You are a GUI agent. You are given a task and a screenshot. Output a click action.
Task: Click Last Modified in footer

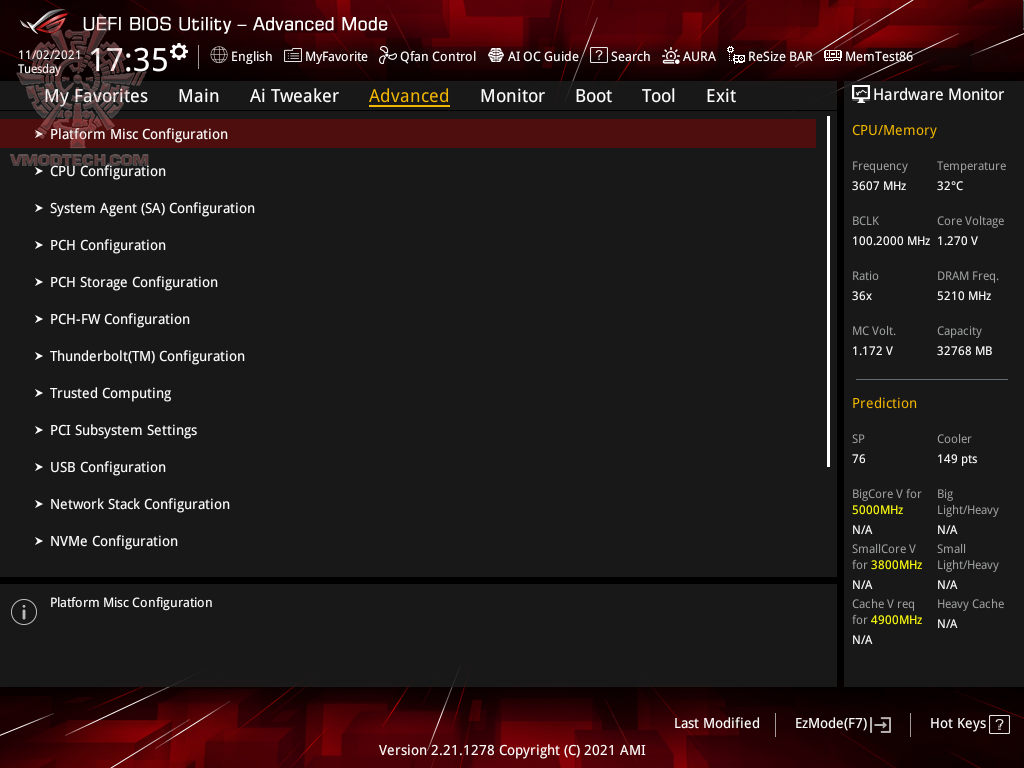point(716,724)
